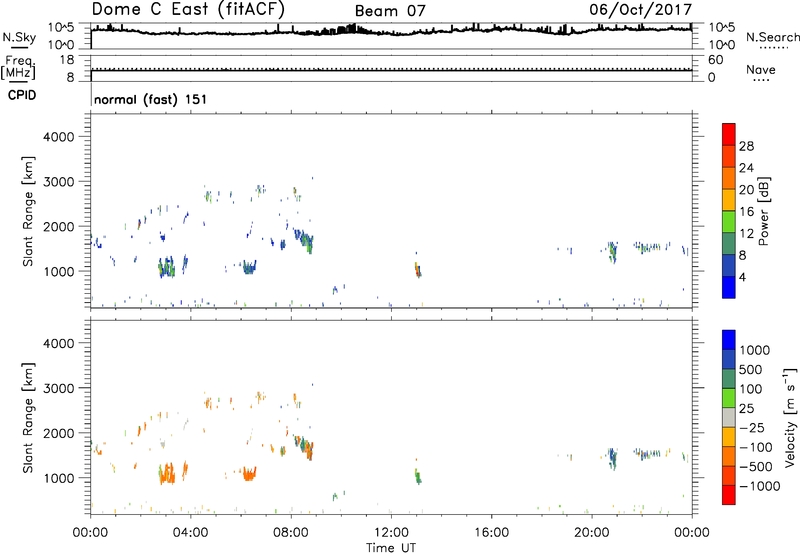Click the 'N.Search' legend label
The image size is (800, 554).
point(772,37)
